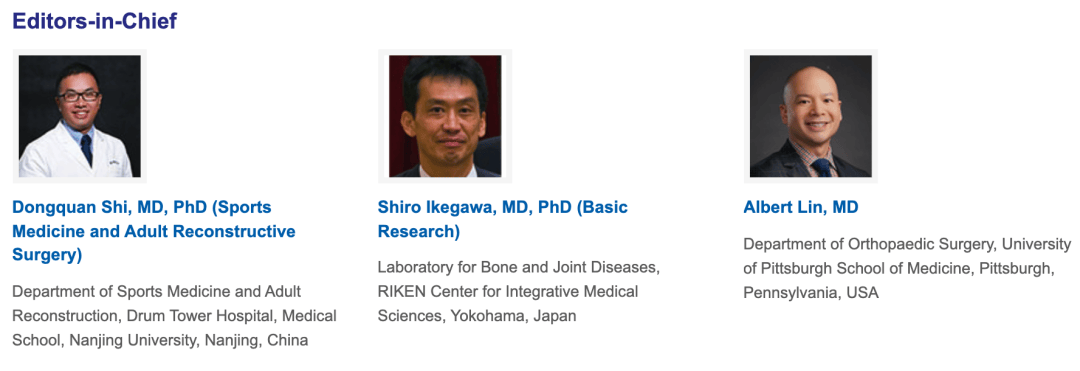Click the "Yokohama, Japan" location text
This screenshot has height=371, width=1080.
tap(513, 316)
